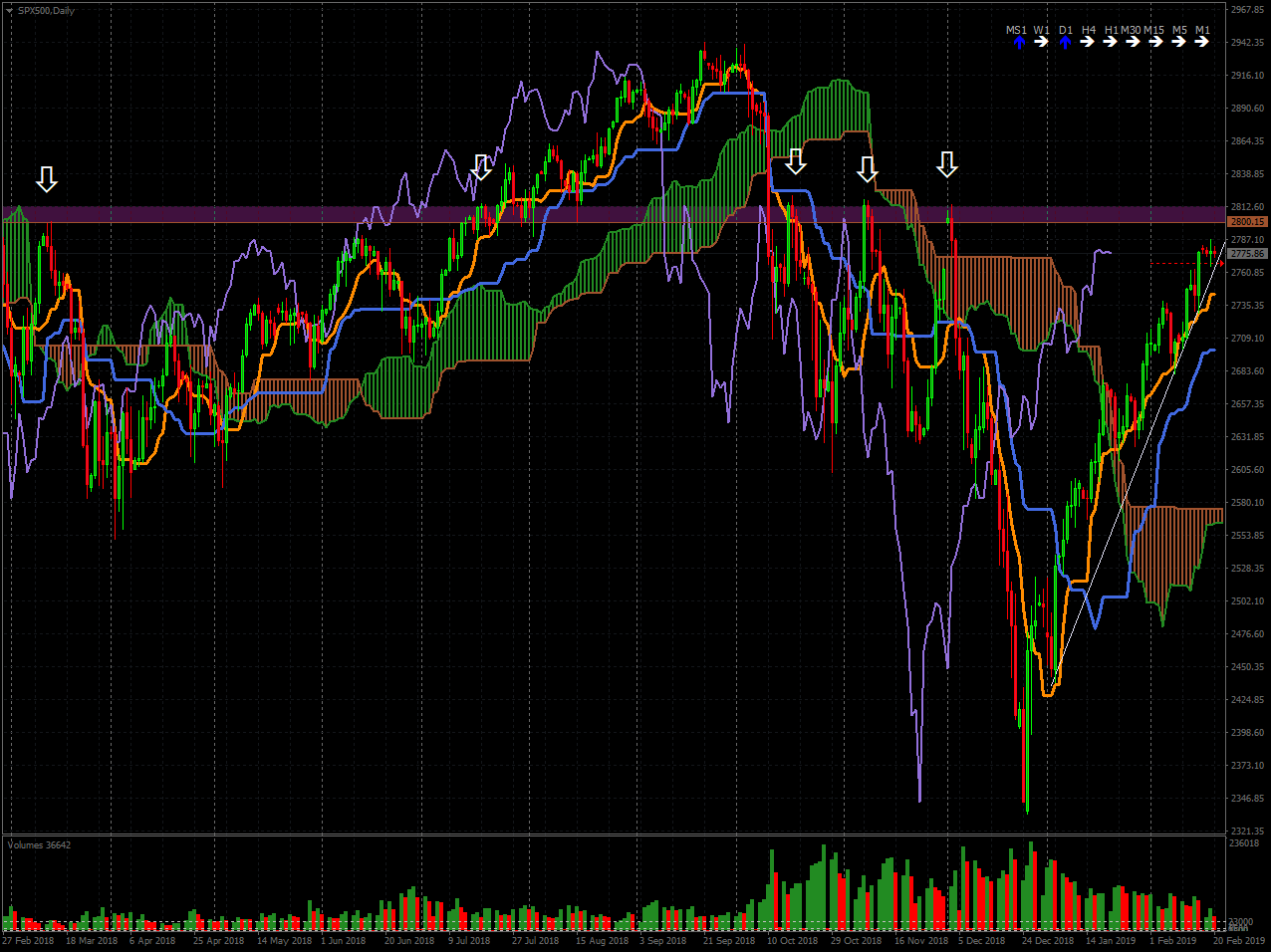
Task: Click the 18 Mar 2018 date label
Action: 92,941
